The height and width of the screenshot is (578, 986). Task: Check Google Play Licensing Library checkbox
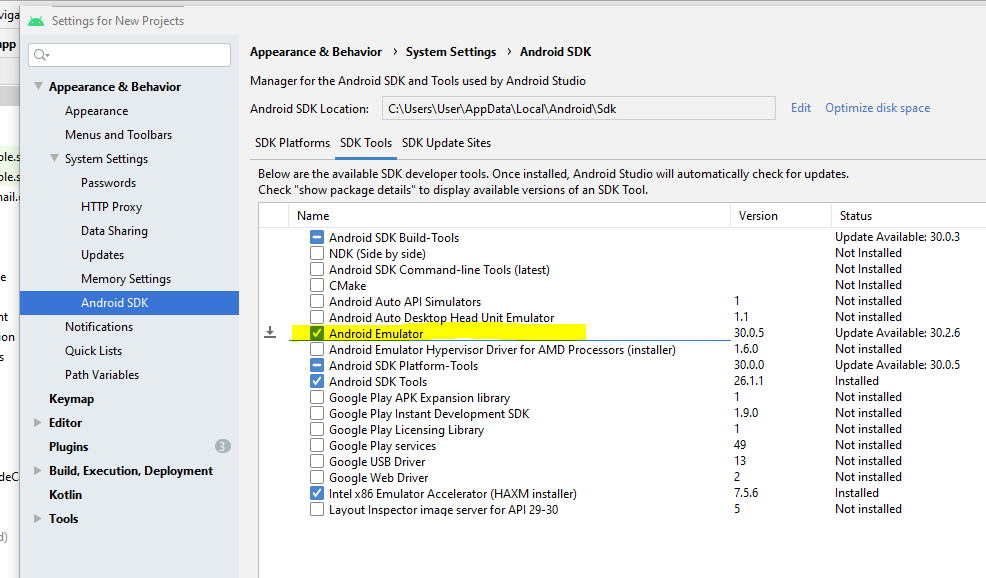317,429
